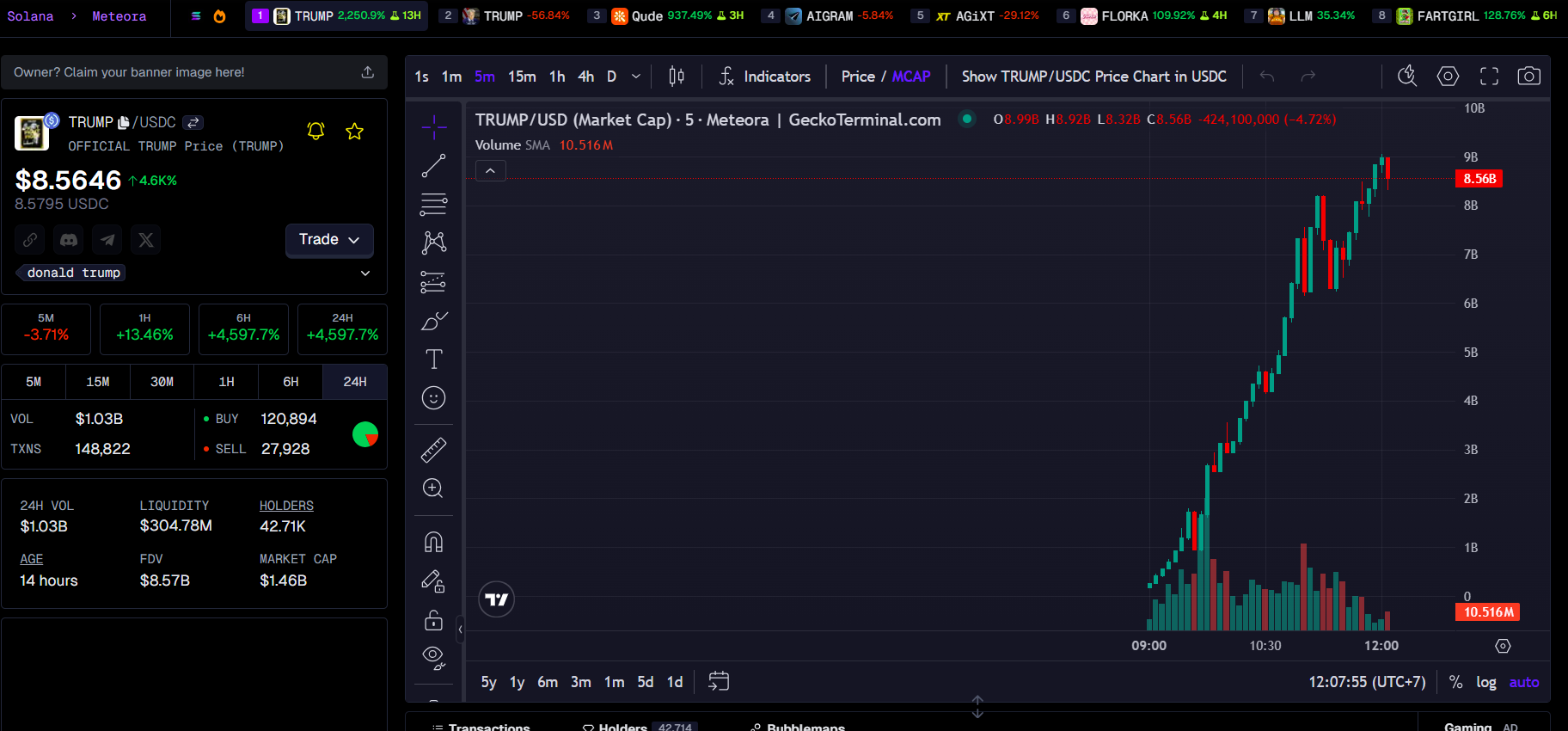Select the 15m timeframe
Screen dimensions: 1568x731
point(522,77)
